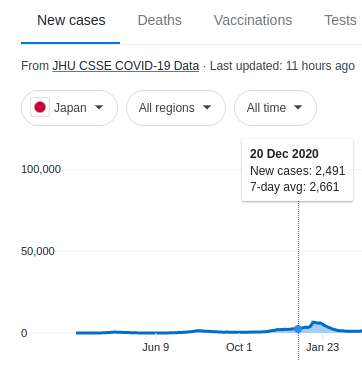Click the Oct 1 axis label

pyautogui.click(x=239, y=347)
